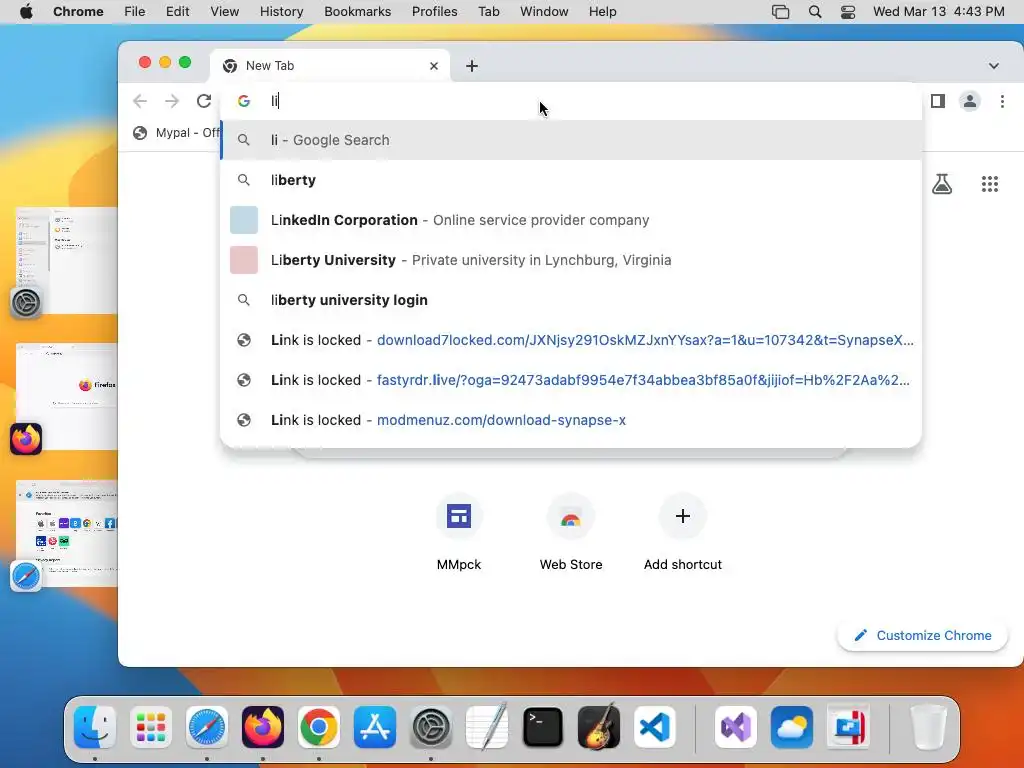Choose the LinkedIn Corporation suggestion
Screen dimensions: 1024x768
(x=571, y=220)
